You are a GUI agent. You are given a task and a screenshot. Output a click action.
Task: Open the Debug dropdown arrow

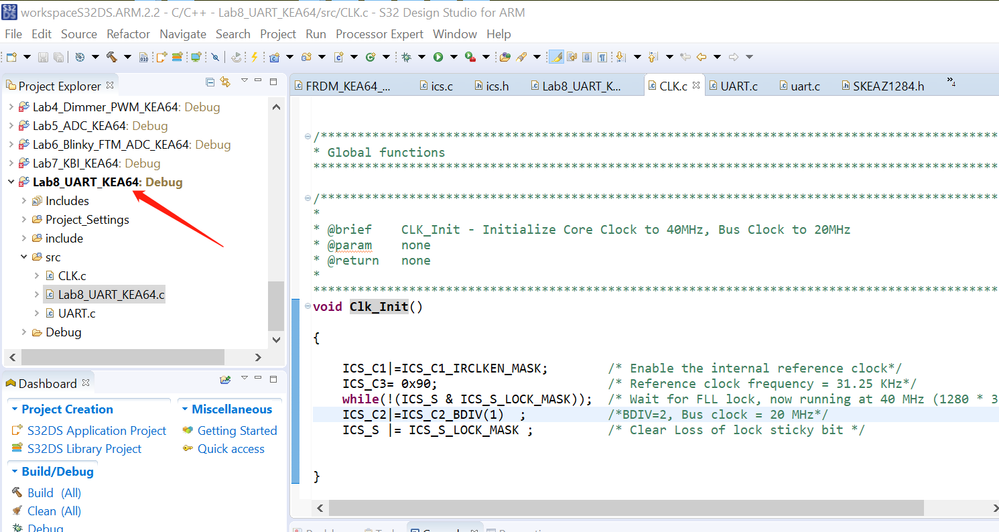point(422,57)
